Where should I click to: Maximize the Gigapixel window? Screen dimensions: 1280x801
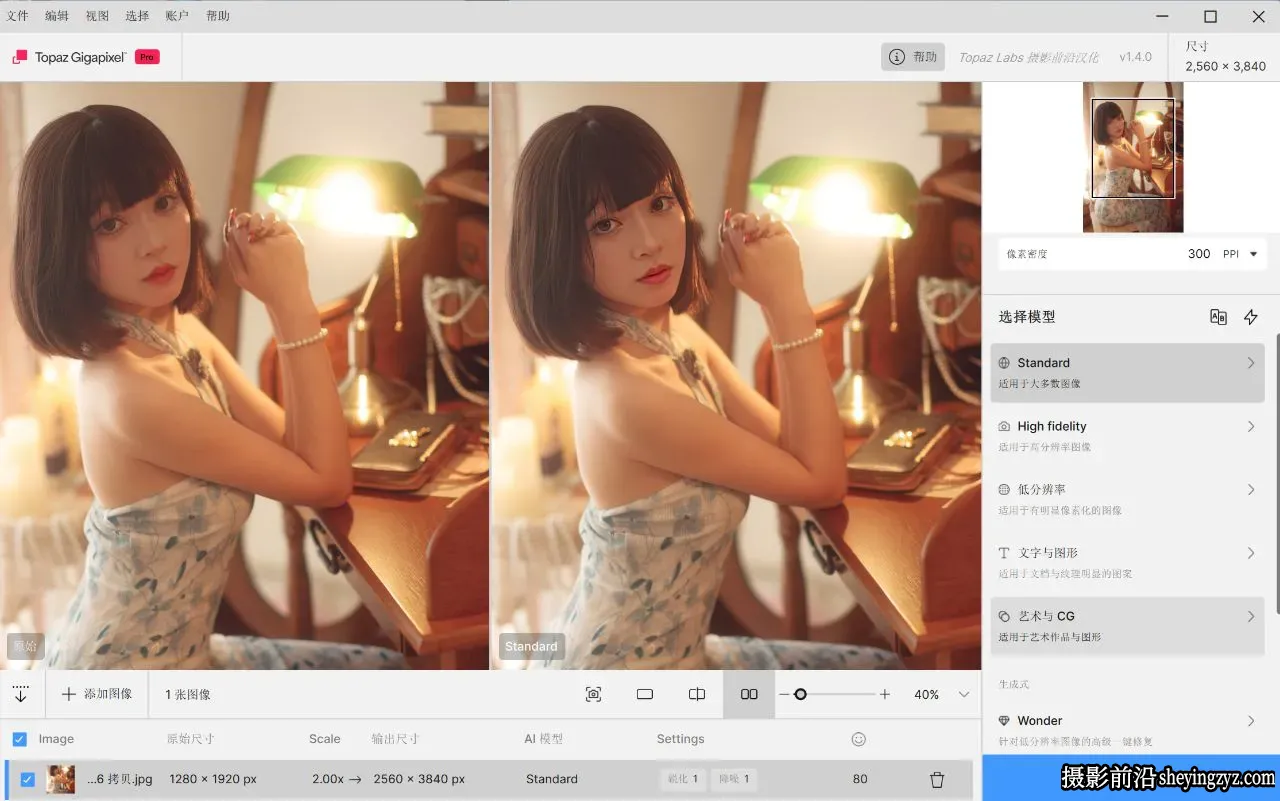point(1210,16)
